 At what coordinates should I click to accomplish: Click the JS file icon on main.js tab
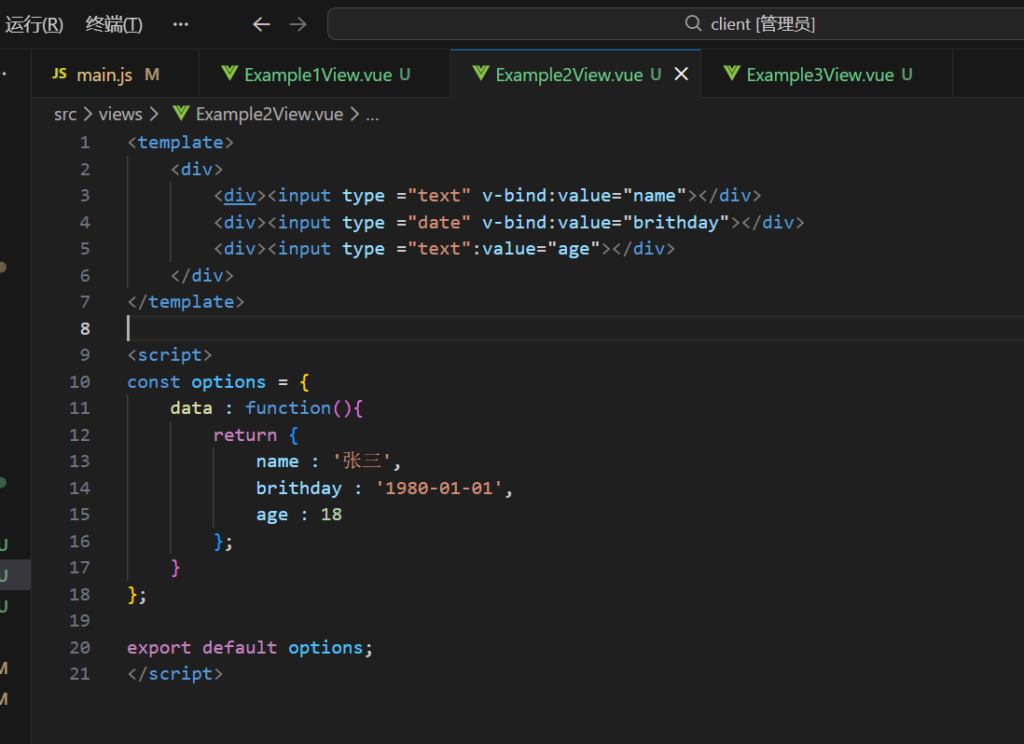pos(59,75)
